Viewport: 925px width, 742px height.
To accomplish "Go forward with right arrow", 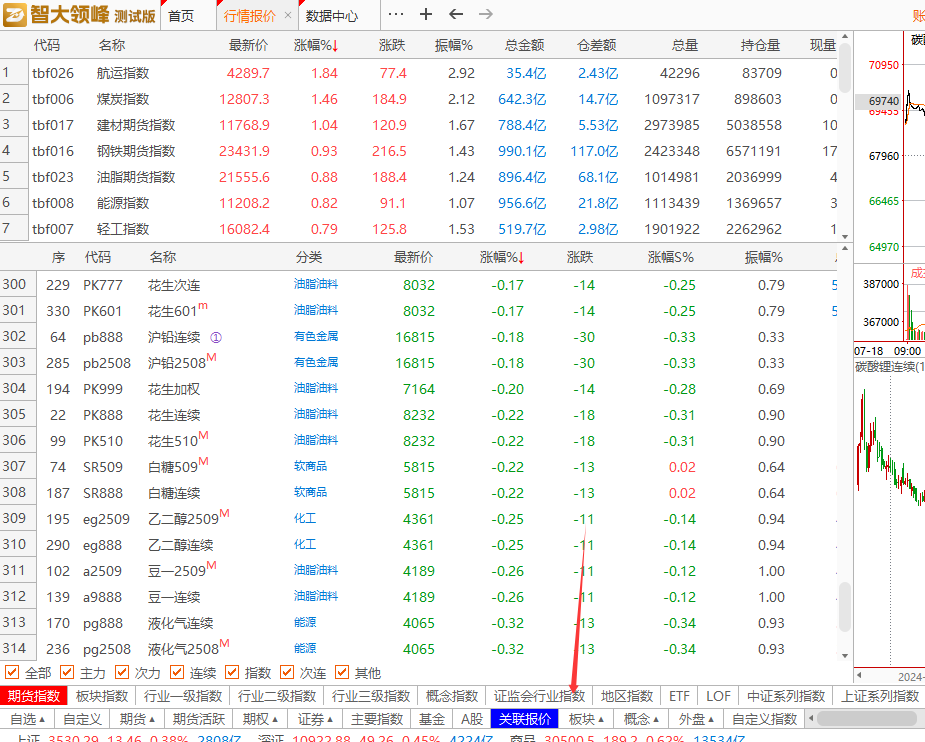I will tap(486, 14).
